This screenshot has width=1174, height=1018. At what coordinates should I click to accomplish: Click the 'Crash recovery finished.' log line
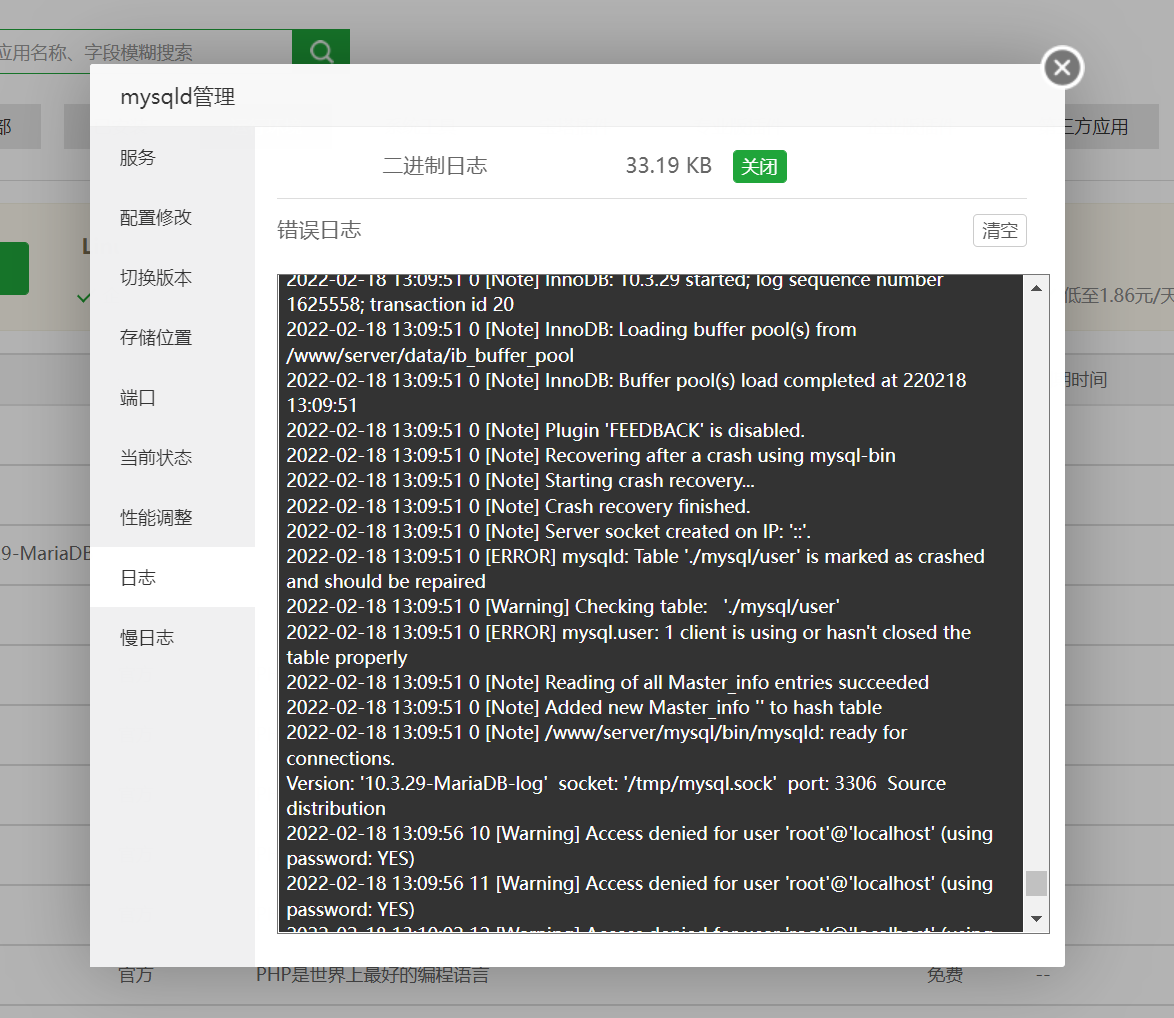(518, 506)
